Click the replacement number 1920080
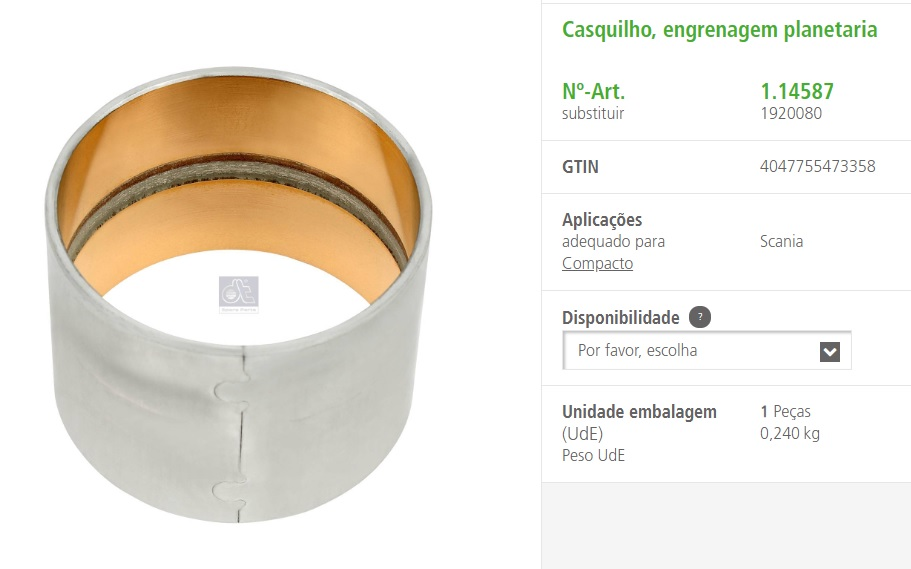911x569 pixels. pyautogui.click(x=791, y=113)
